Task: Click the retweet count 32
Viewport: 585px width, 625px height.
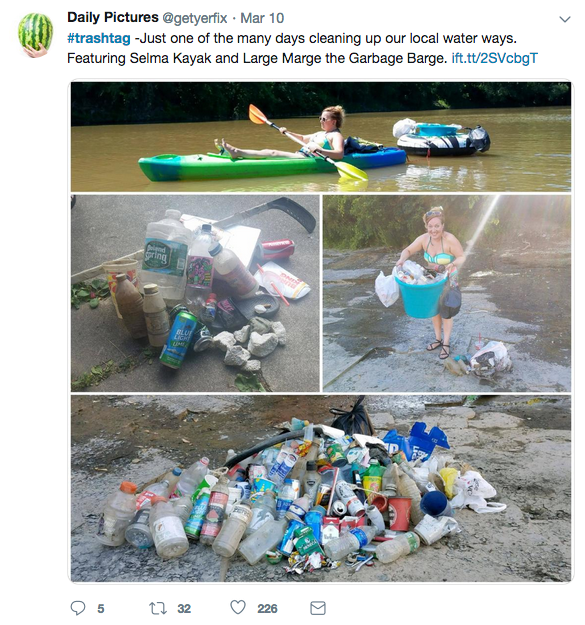Action: coord(184,609)
